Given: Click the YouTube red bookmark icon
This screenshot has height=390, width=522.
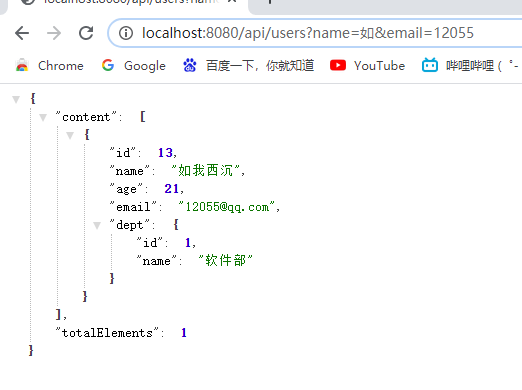Looking at the screenshot, I should coord(338,65).
